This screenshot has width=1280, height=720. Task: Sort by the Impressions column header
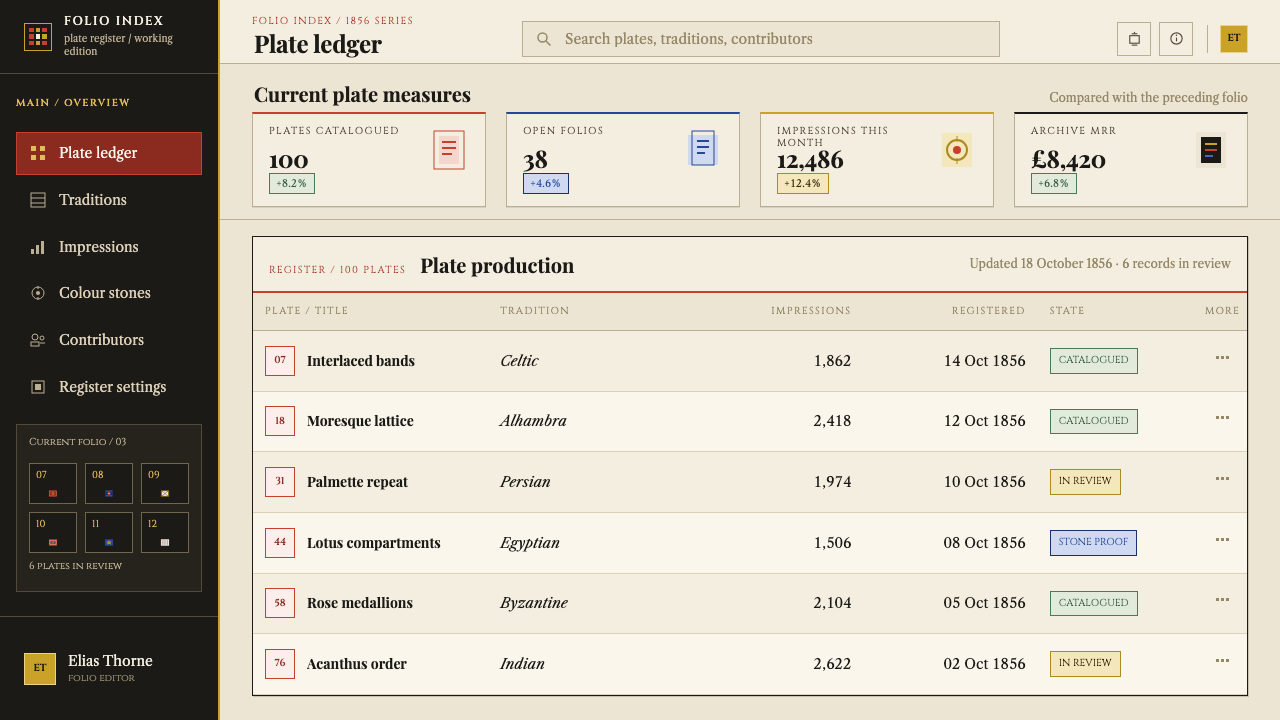(x=811, y=311)
